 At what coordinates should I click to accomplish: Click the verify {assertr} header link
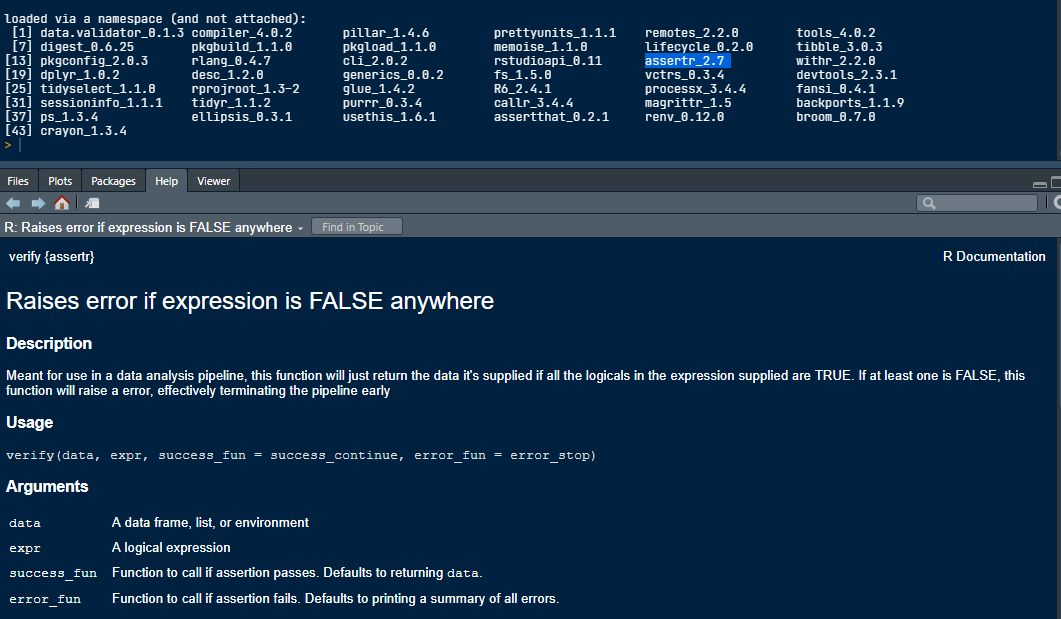[x=51, y=256]
